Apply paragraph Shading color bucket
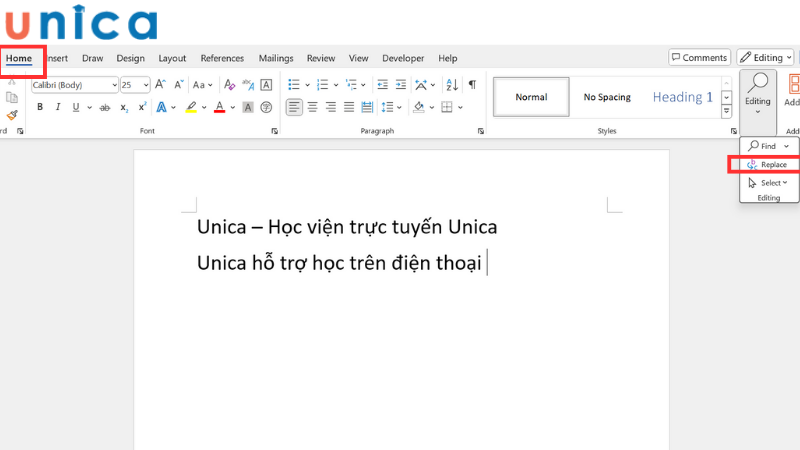The width and height of the screenshot is (800, 450). (x=419, y=107)
